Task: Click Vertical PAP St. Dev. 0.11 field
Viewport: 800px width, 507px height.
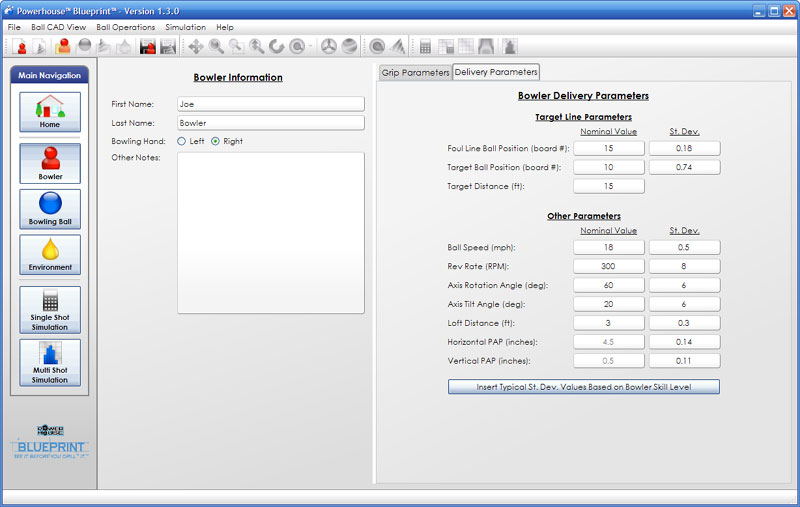Action: [685, 361]
